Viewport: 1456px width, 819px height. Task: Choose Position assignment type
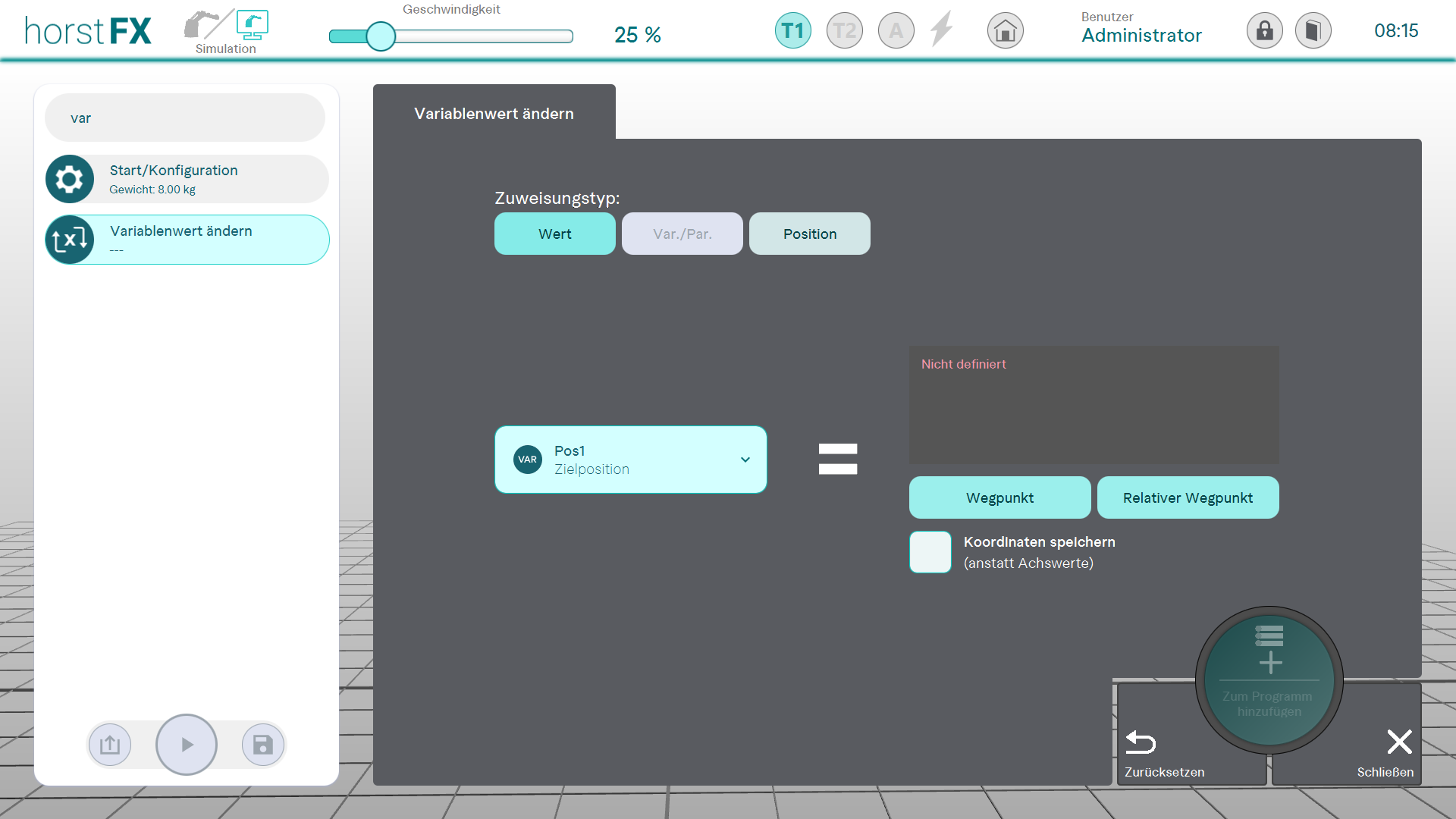(x=809, y=234)
